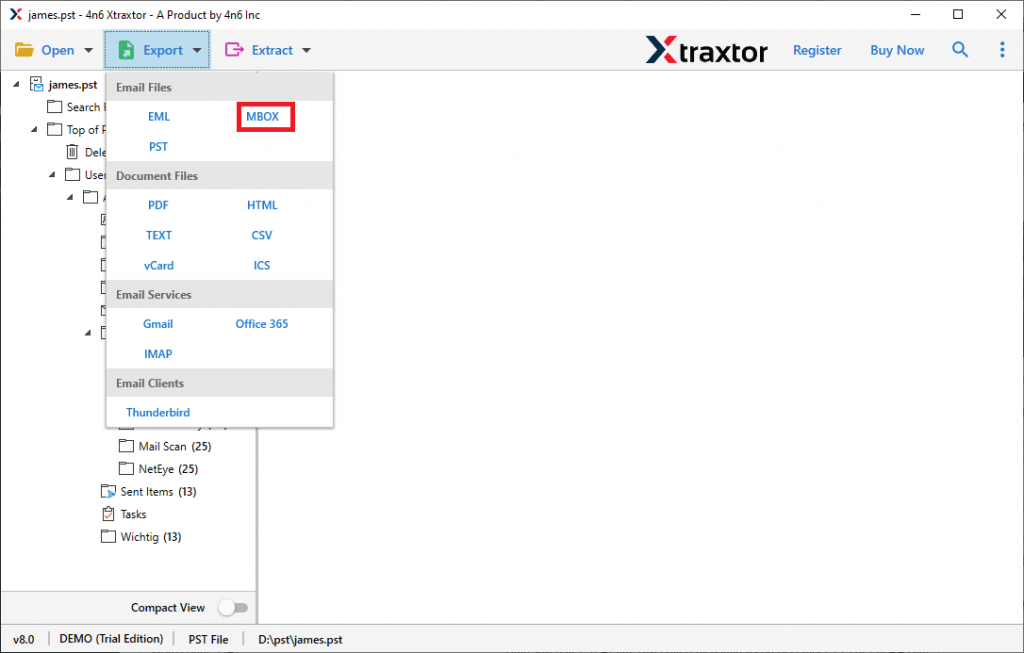The width and height of the screenshot is (1024, 653).
Task: Export to Office 365 service
Action: click(x=261, y=324)
